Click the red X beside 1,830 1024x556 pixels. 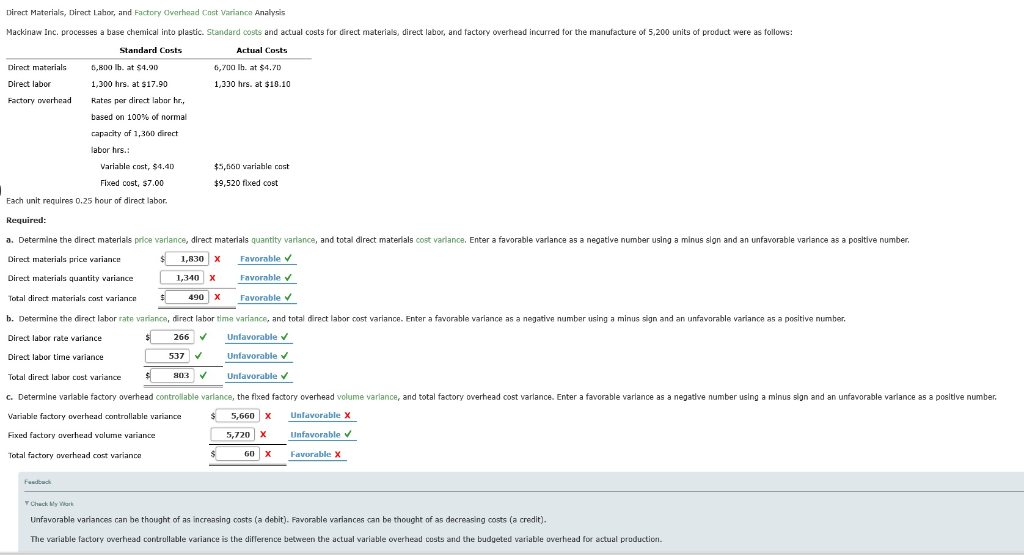tap(217, 259)
